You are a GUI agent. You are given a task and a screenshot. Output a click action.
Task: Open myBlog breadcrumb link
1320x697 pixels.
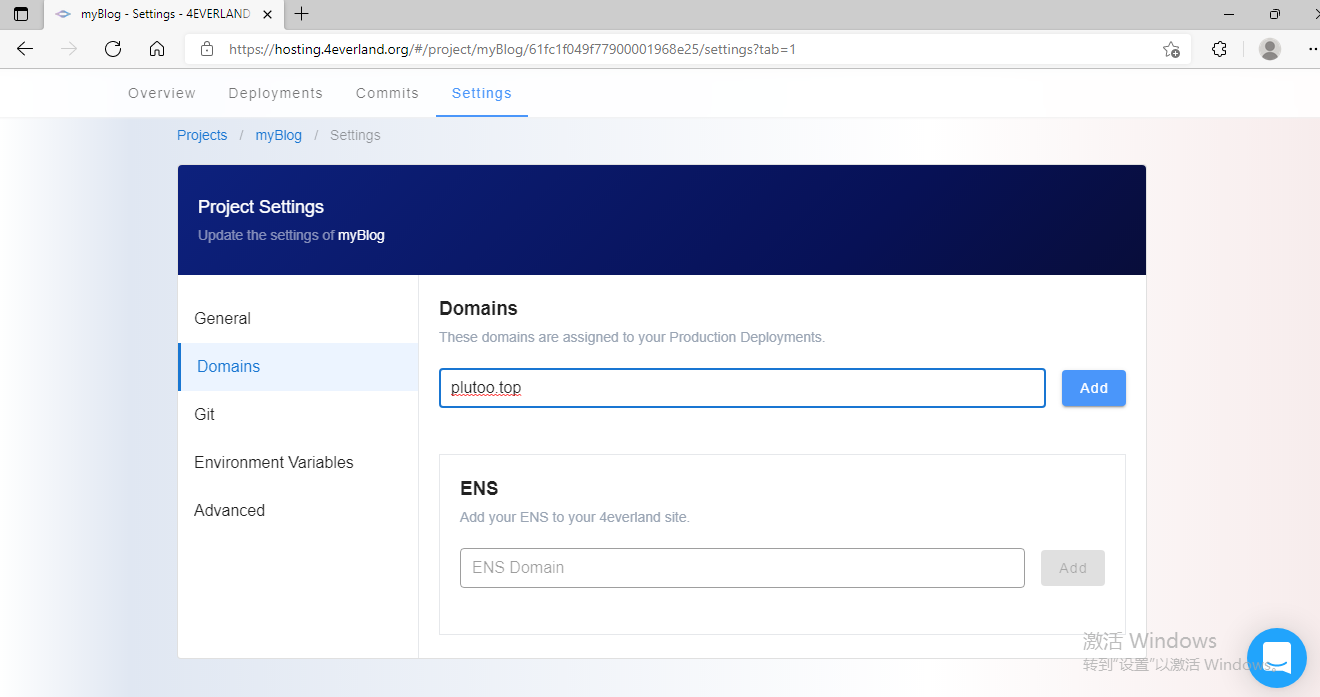point(278,135)
